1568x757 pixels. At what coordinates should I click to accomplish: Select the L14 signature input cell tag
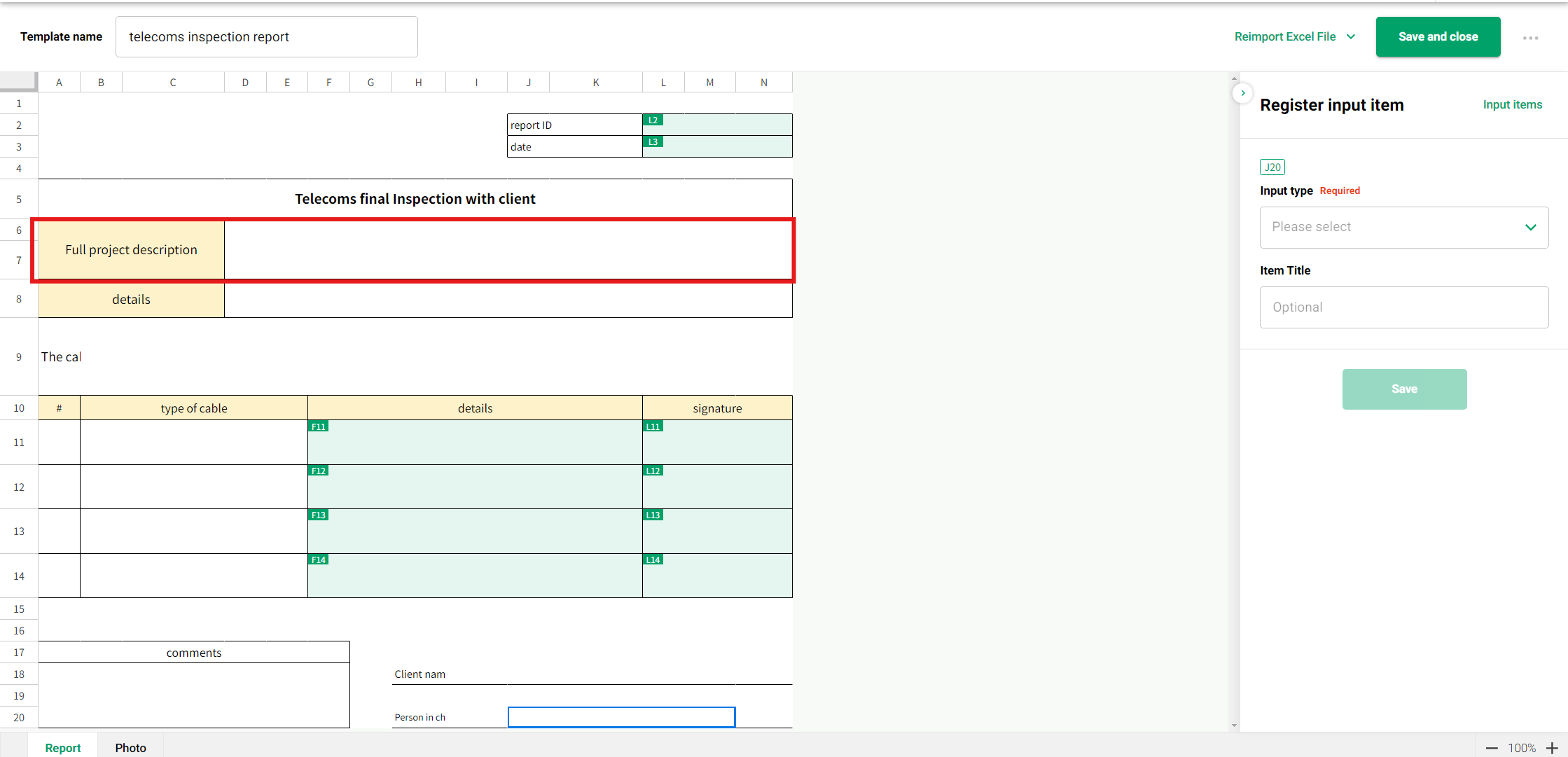[653, 560]
